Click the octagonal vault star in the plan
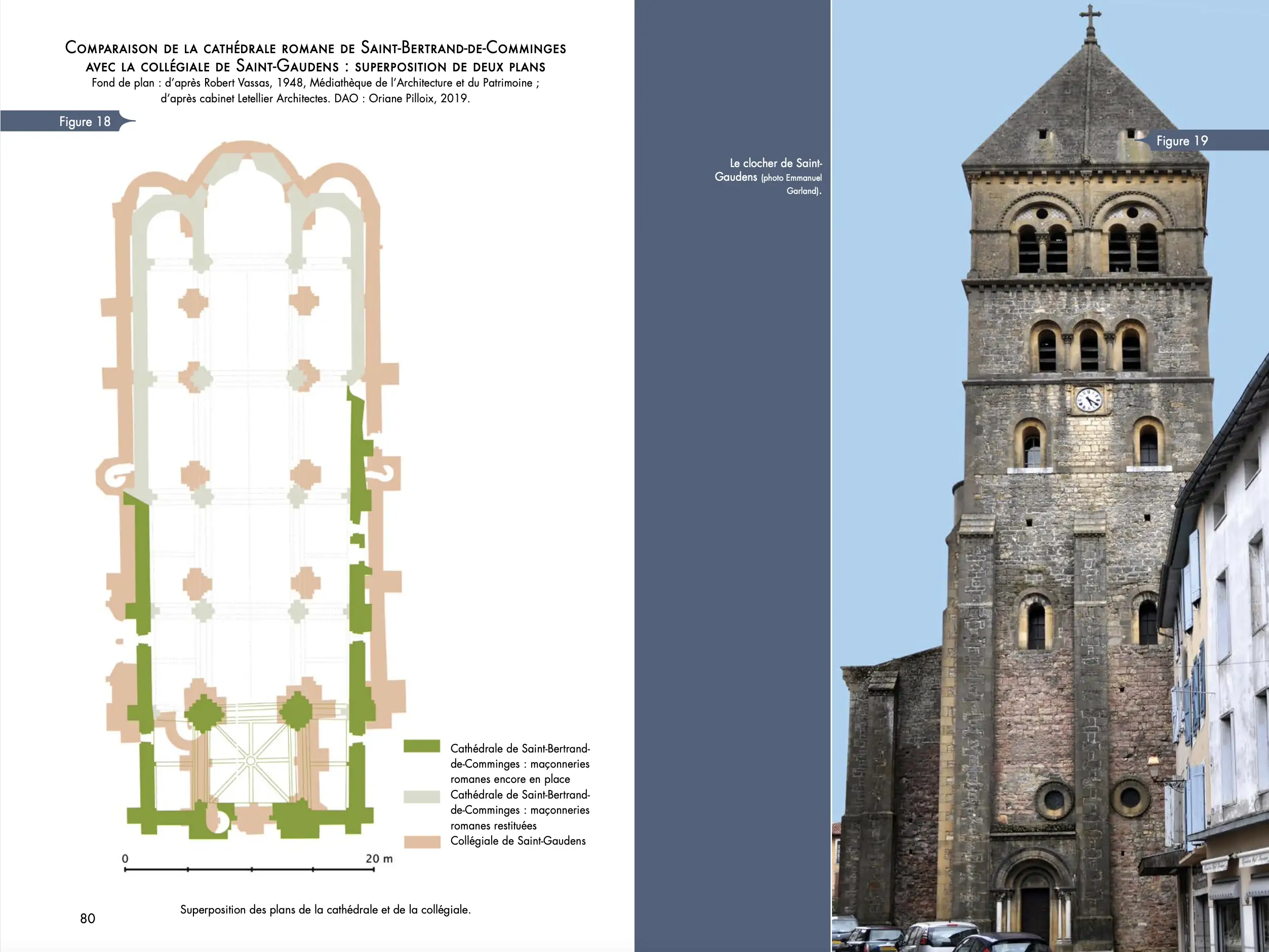 click(x=250, y=761)
